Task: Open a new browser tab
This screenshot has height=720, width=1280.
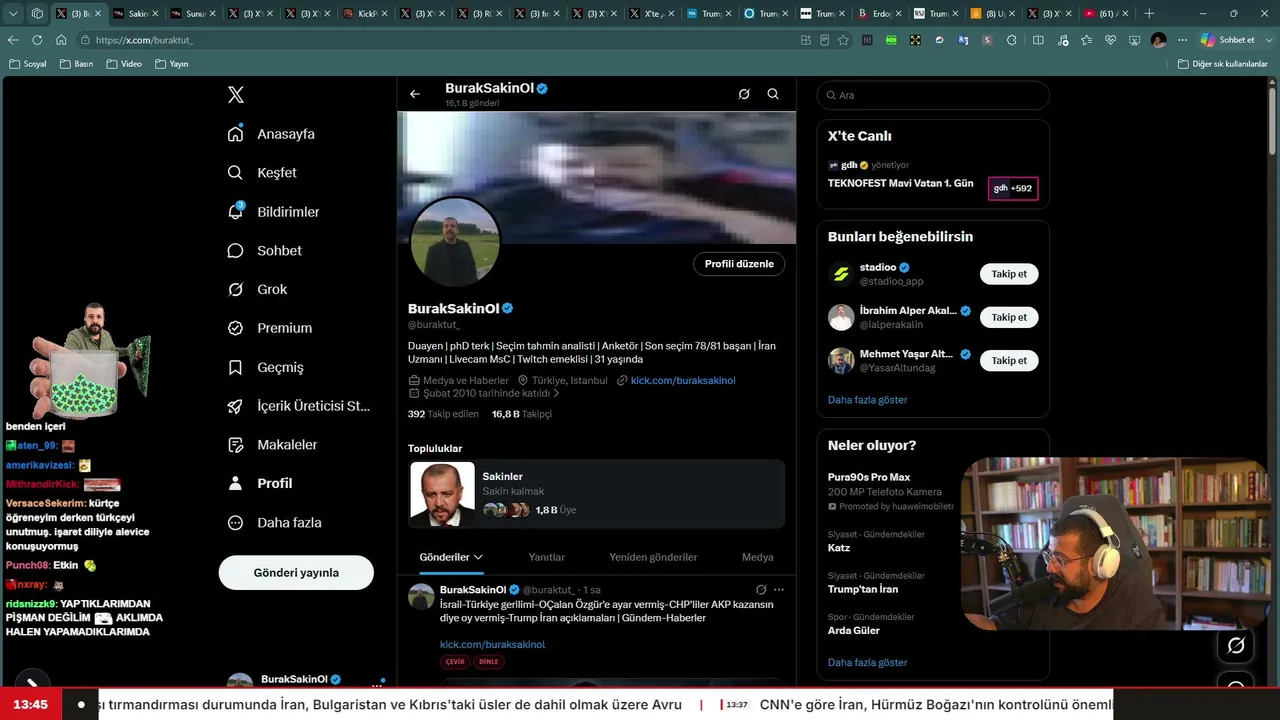Action: click(x=1149, y=14)
